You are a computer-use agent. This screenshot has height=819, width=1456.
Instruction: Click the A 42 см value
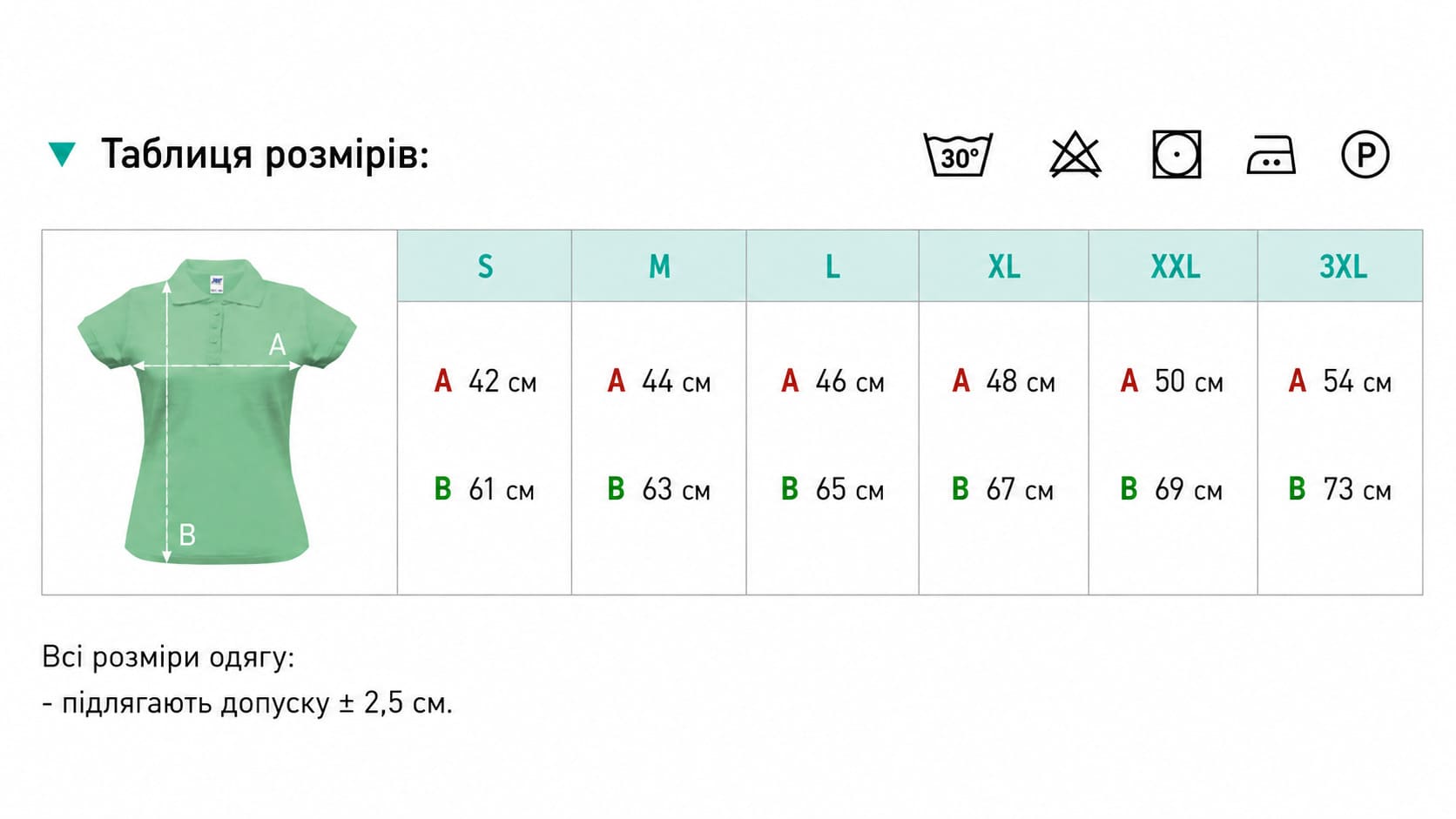click(485, 381)
